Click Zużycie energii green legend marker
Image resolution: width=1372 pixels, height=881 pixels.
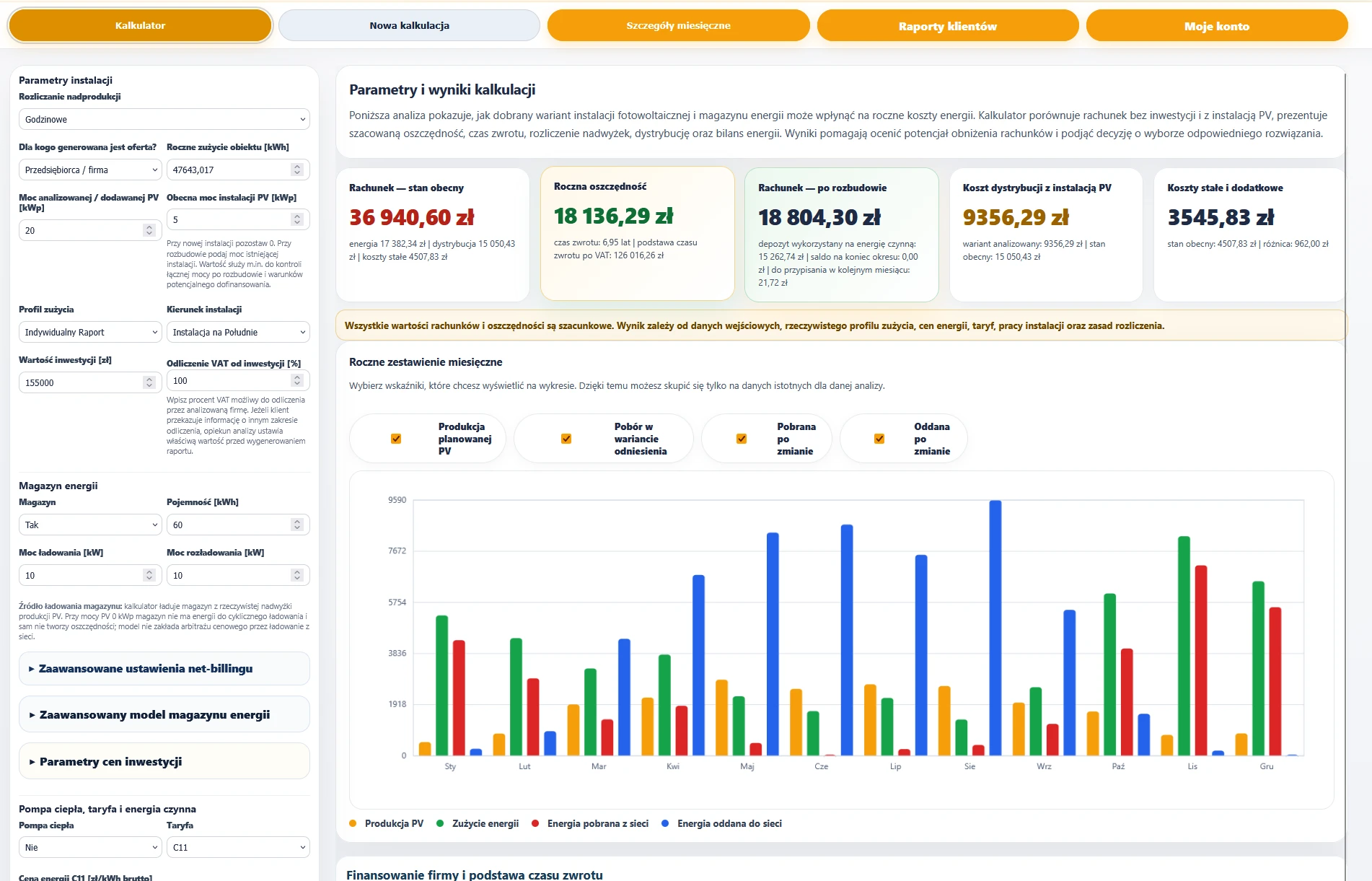[x=440, y=823]
